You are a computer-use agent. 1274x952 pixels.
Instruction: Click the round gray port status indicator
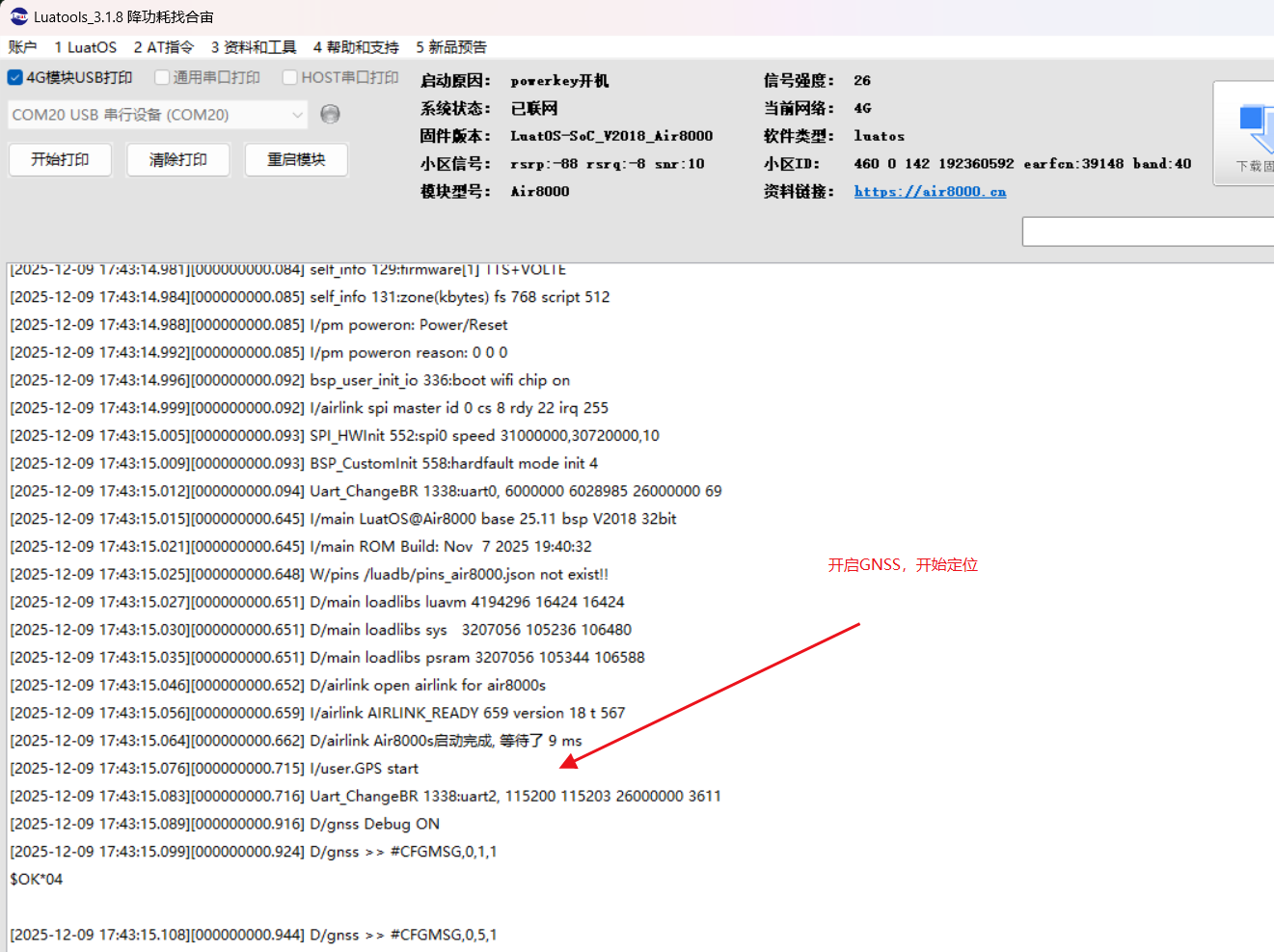[x=330, y=114]
